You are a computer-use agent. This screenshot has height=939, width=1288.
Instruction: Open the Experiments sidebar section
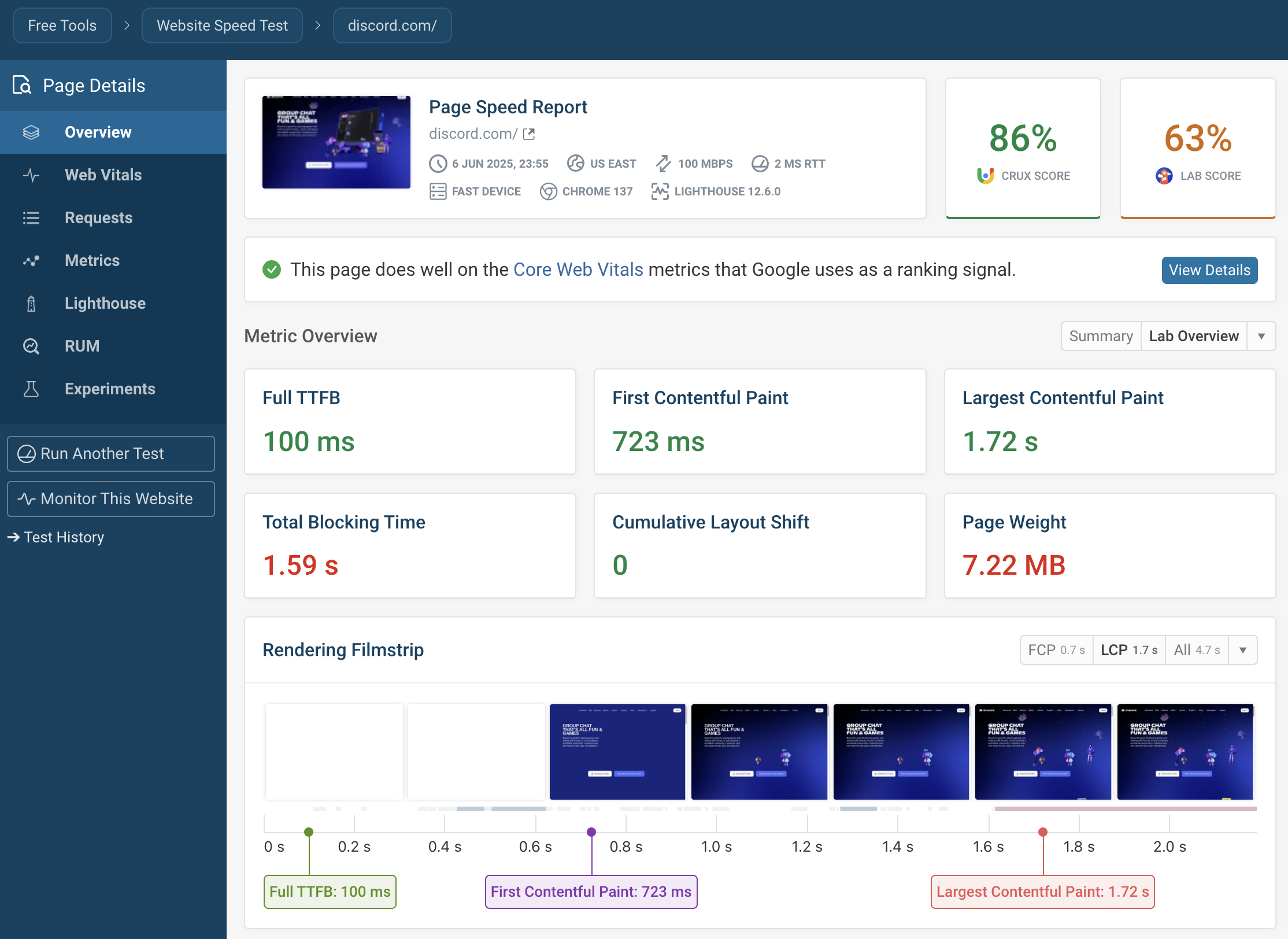click(113, 389)
